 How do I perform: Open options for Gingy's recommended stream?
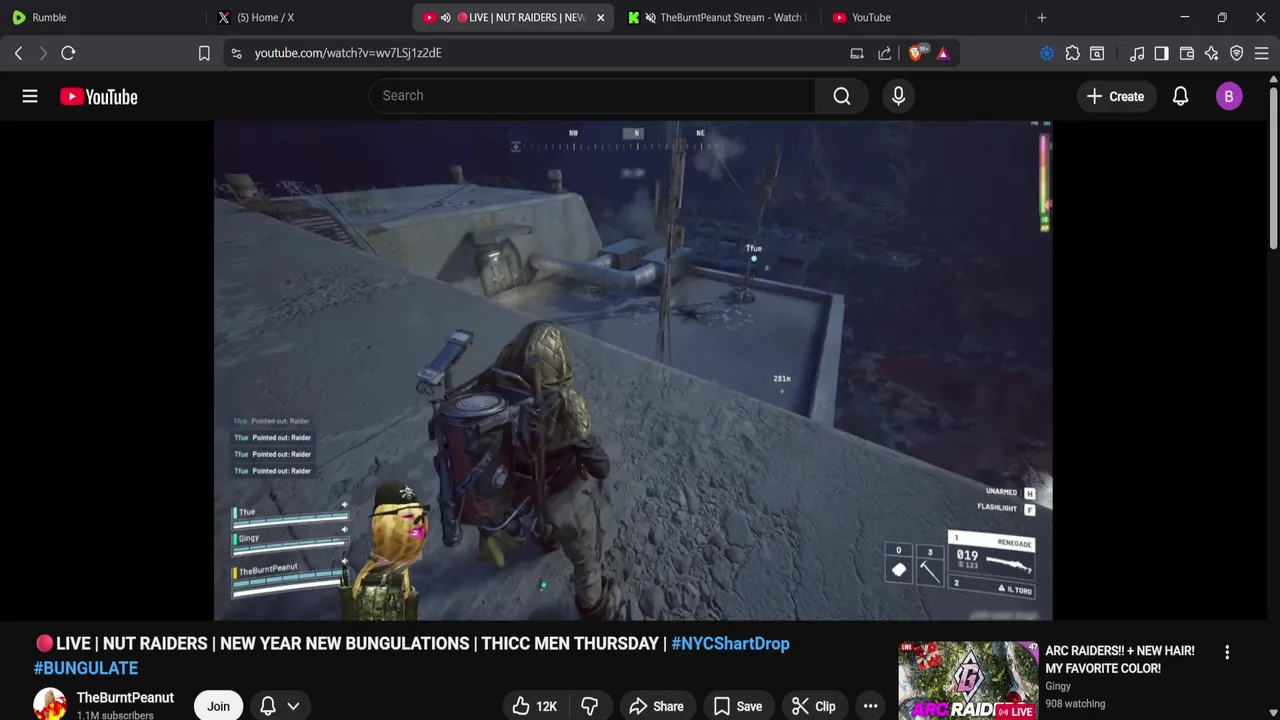[x=1227, y=652]
